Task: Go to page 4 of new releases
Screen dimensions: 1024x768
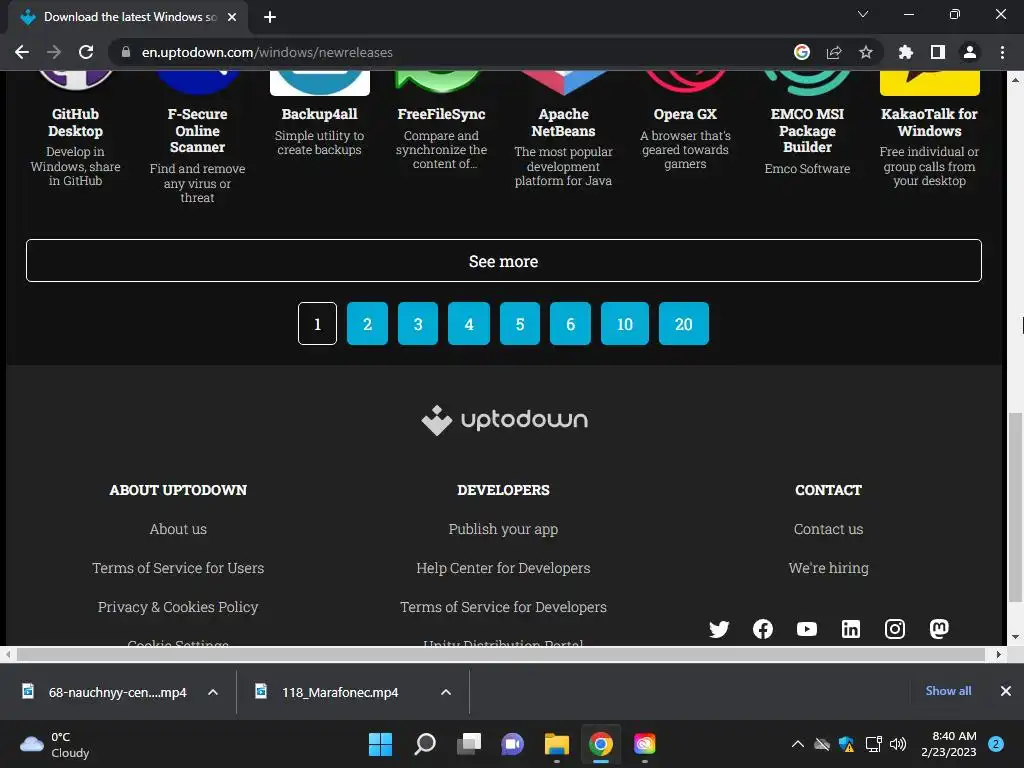Action: coord(469,323)
